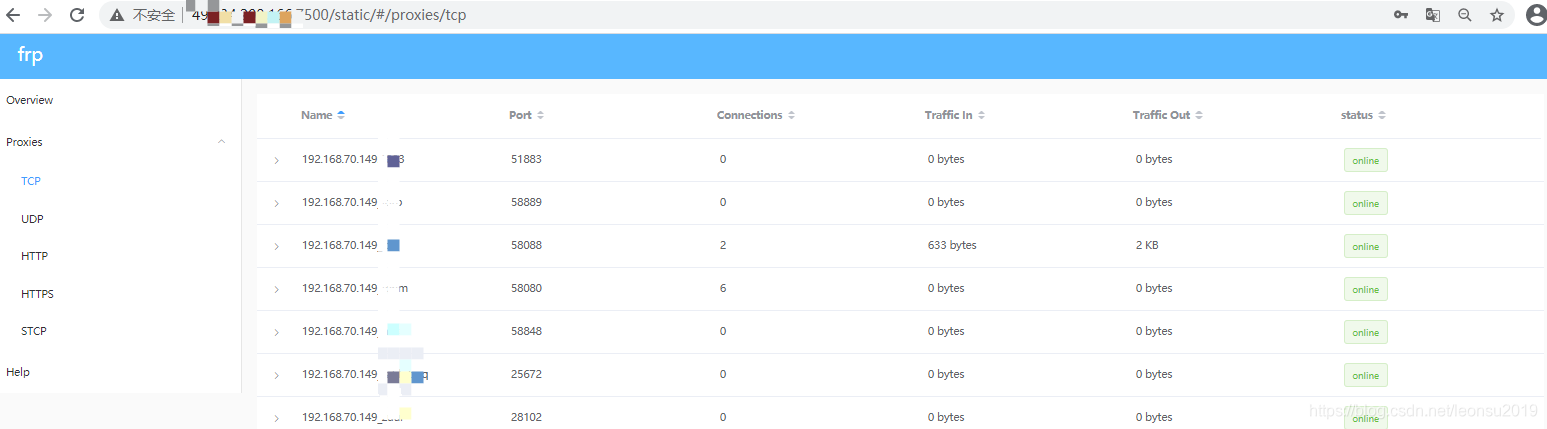Screen dimensions: 1547x429
Task: Select the 2 KB traffic out value
Action: click(x=1149, y=245)
